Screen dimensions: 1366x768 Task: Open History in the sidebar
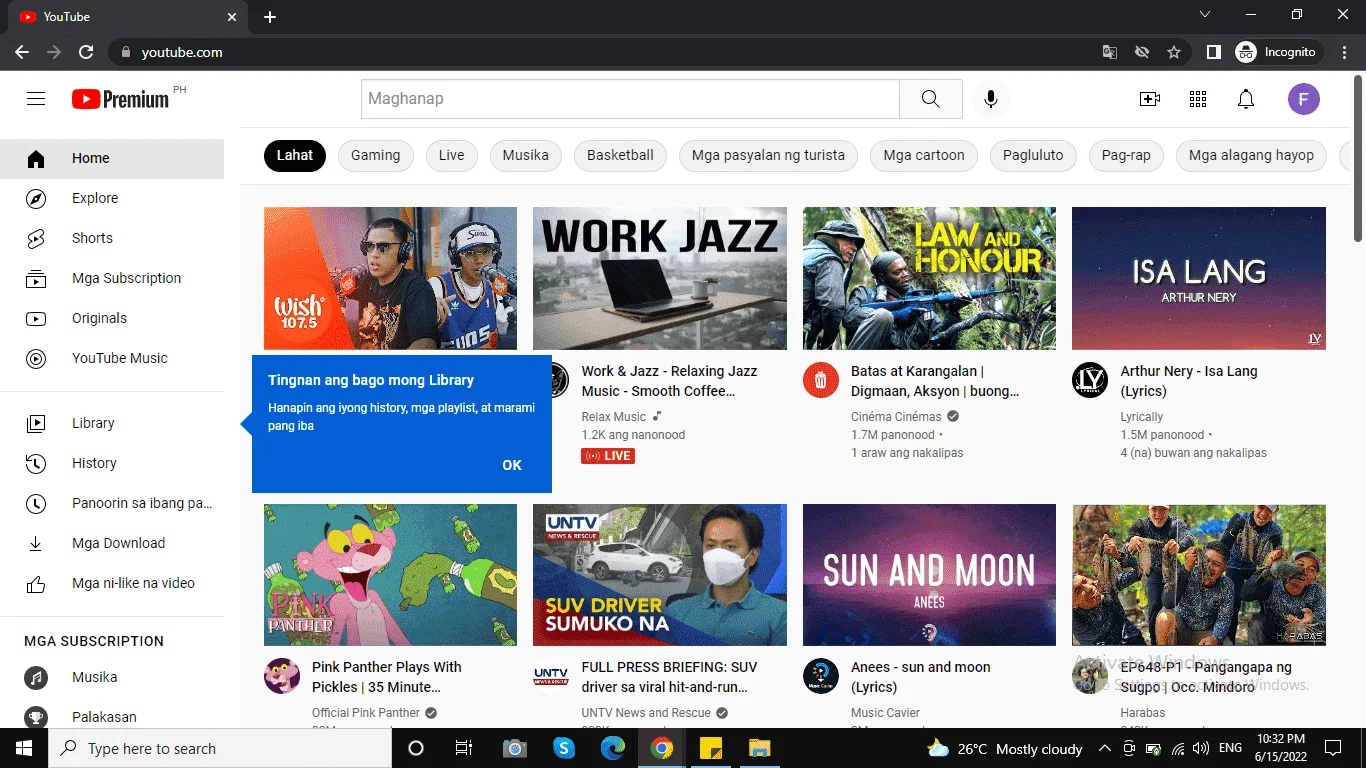(x=112, y=463)
